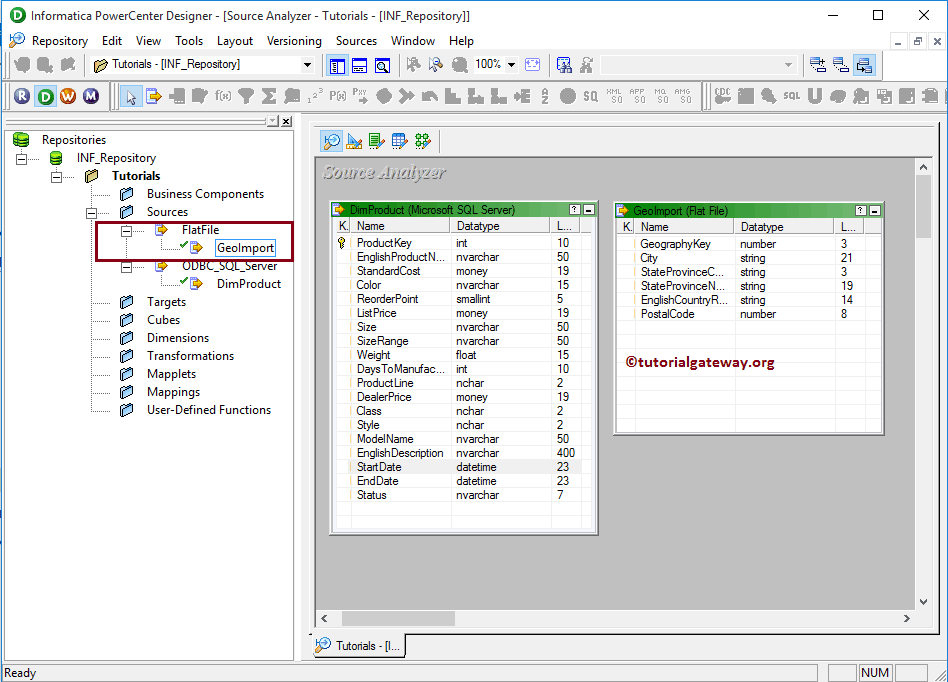This screenshot has height=682, width=948.
Task: Click the arrange-with-plus layout icon
Action: [817, 65]
